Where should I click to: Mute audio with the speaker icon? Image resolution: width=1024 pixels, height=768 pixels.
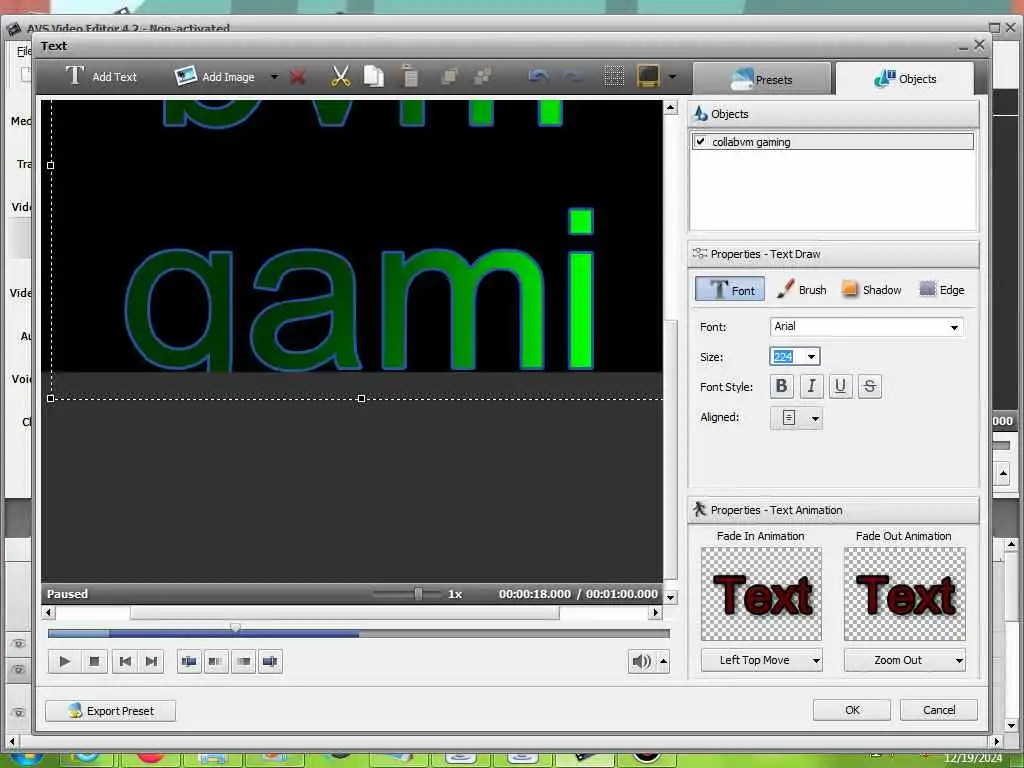tap(642, 662)
